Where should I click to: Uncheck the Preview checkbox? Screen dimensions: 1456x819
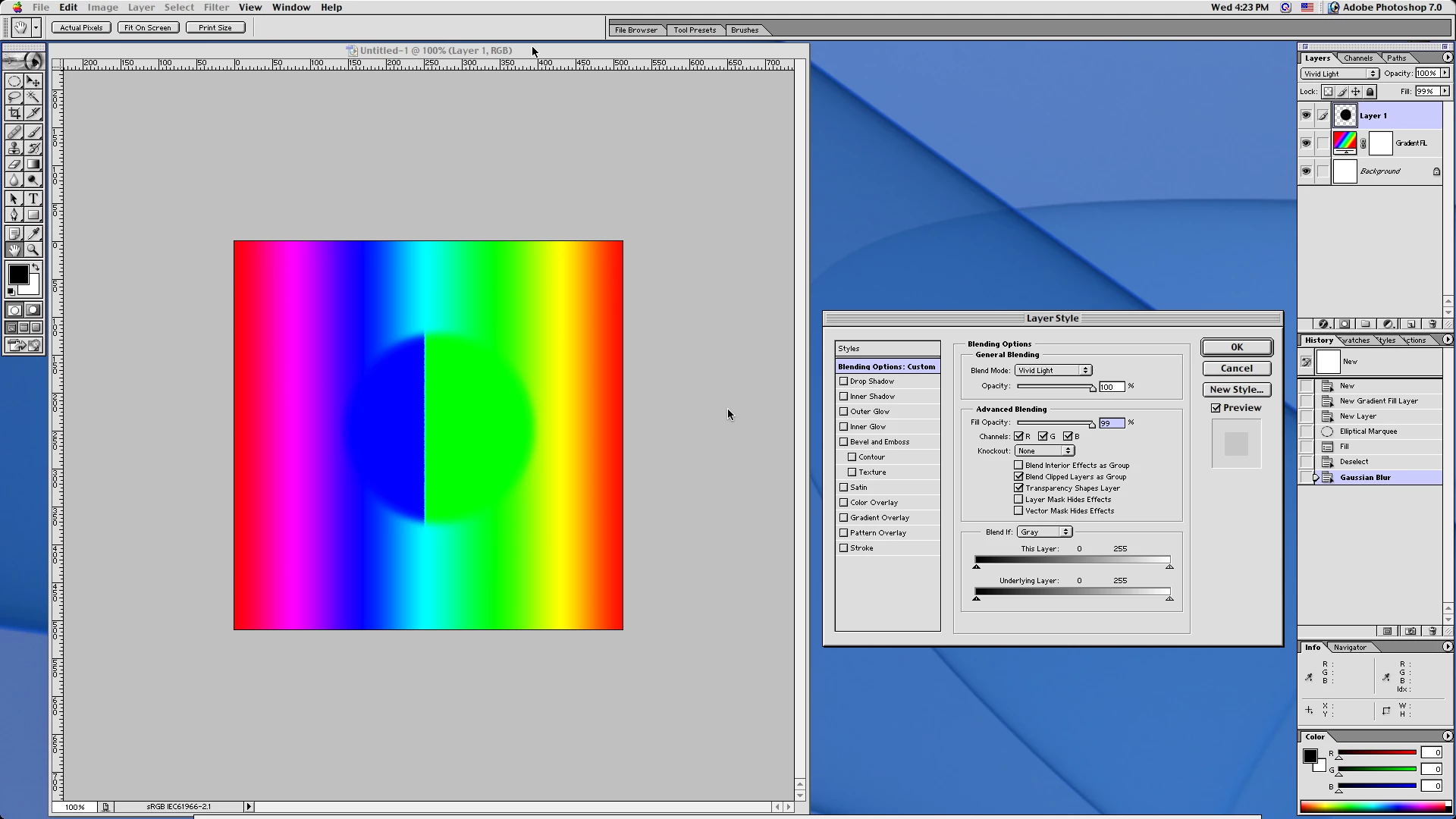click(1216, 408)
